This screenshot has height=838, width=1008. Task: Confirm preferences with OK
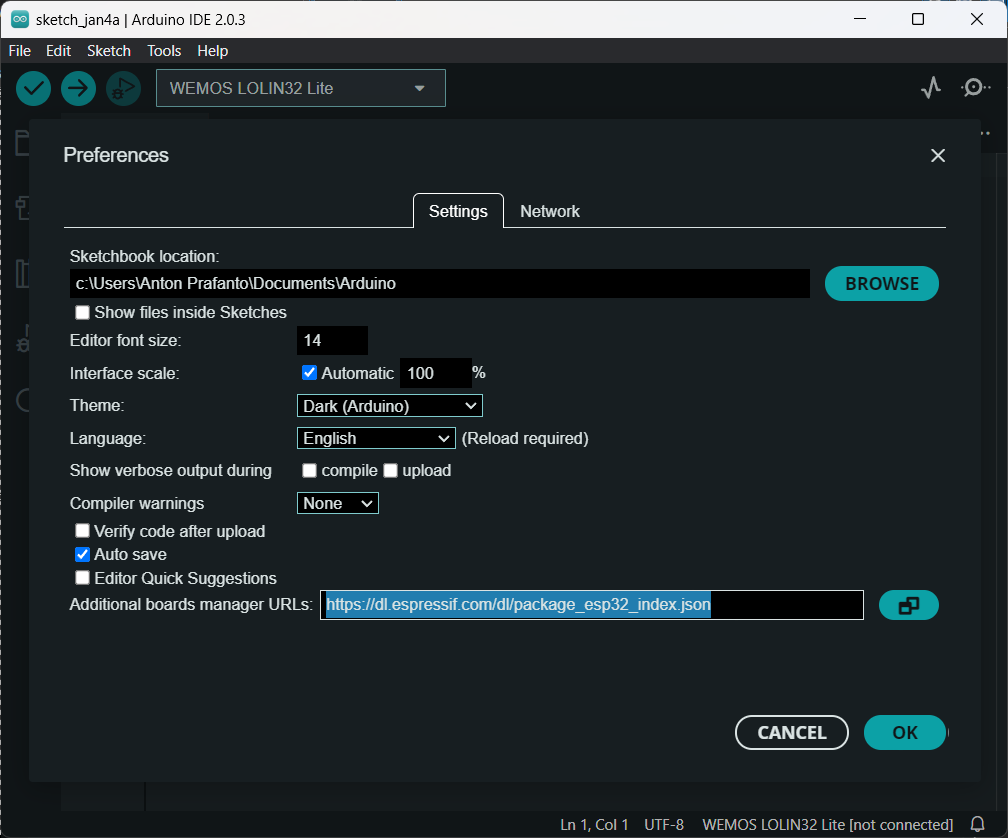click(x=904, y=733)
